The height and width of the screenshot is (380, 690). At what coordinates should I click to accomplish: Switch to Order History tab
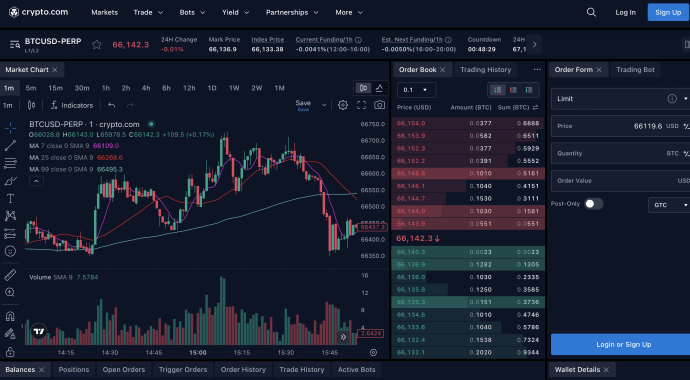click(243, 369)
